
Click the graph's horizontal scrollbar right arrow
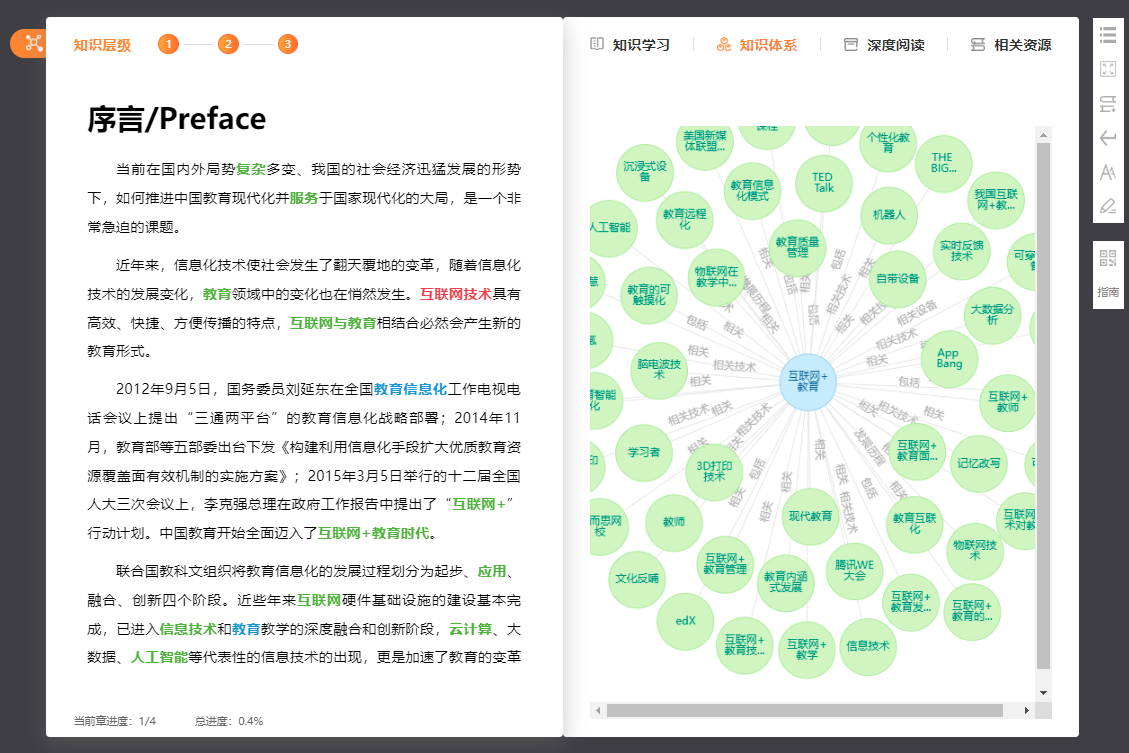[1027, 710]
